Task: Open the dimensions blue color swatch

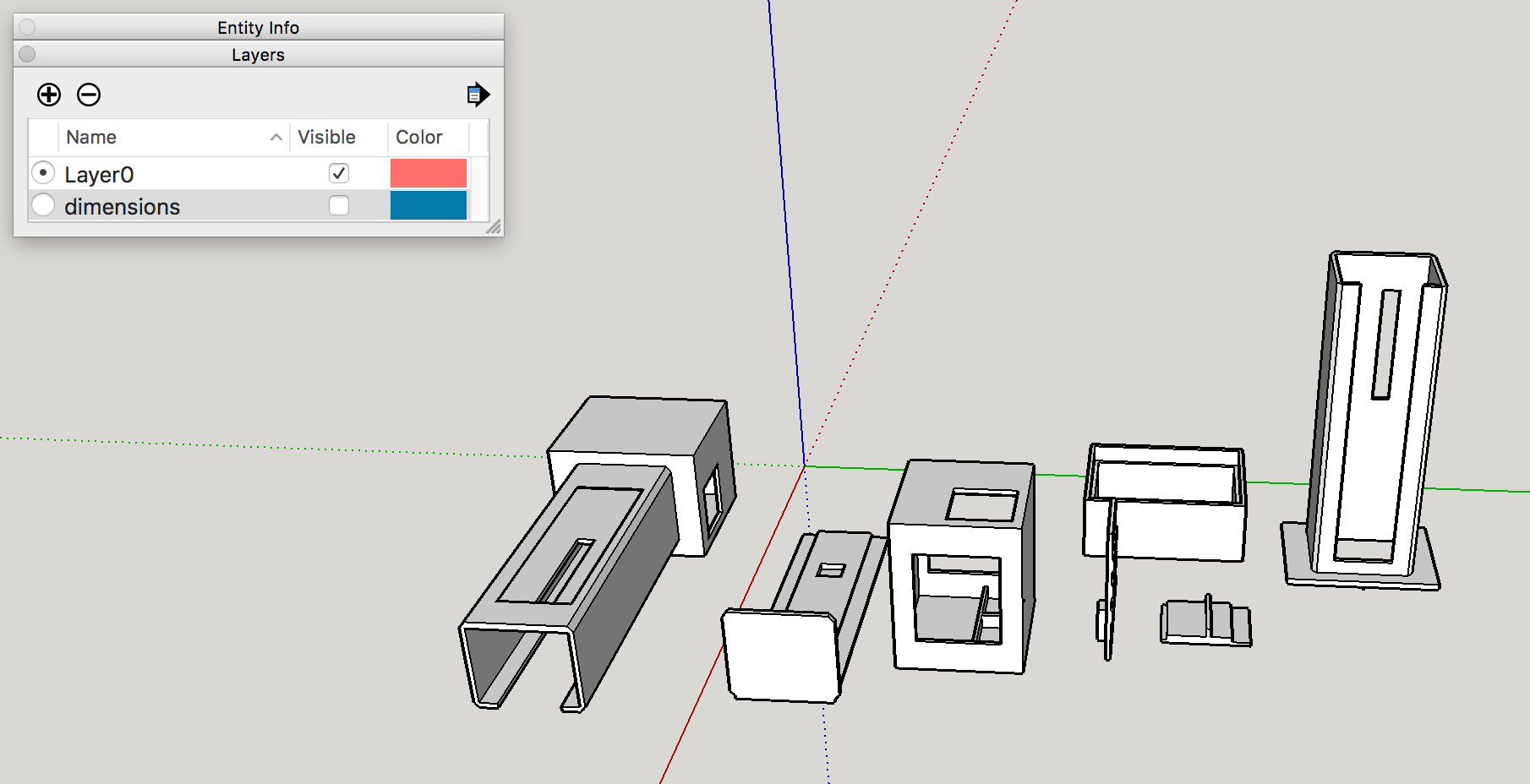Action: pyautogui.click(x=429, y=205)
